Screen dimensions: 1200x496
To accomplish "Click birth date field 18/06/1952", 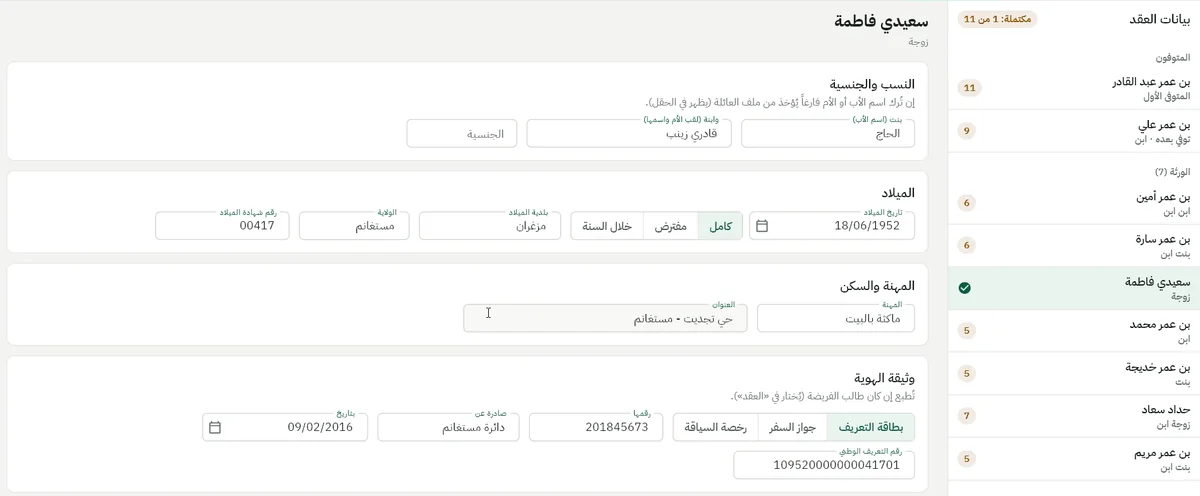I will (x=832, y=226).
